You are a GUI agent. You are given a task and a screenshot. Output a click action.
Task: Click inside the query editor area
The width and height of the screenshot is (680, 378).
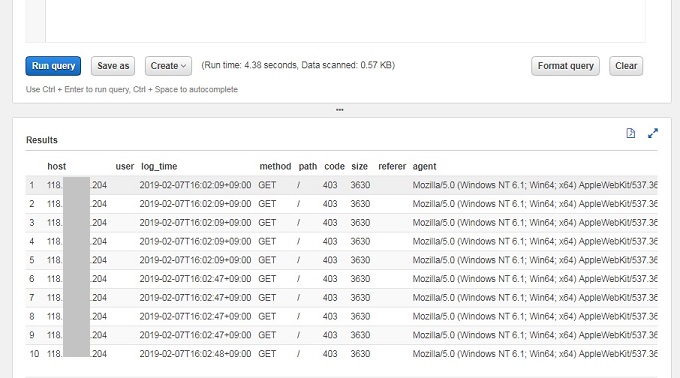[x=345, y=21]
